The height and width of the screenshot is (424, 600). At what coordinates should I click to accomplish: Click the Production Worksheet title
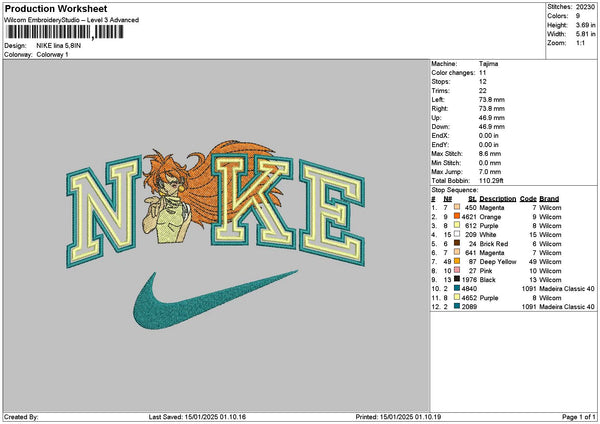(x=56, y=8)
